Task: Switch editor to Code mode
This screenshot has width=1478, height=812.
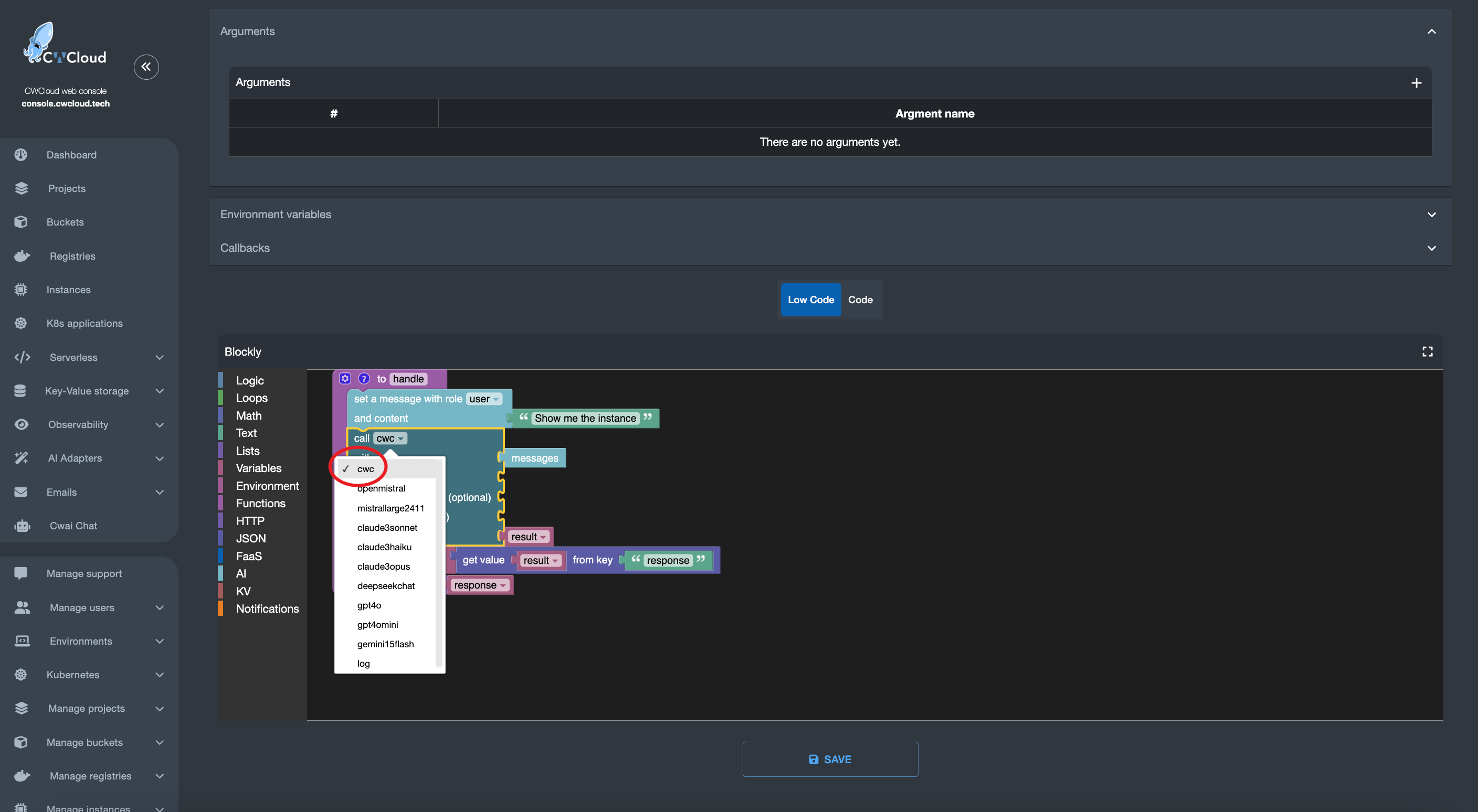Action: pos(860,300)
